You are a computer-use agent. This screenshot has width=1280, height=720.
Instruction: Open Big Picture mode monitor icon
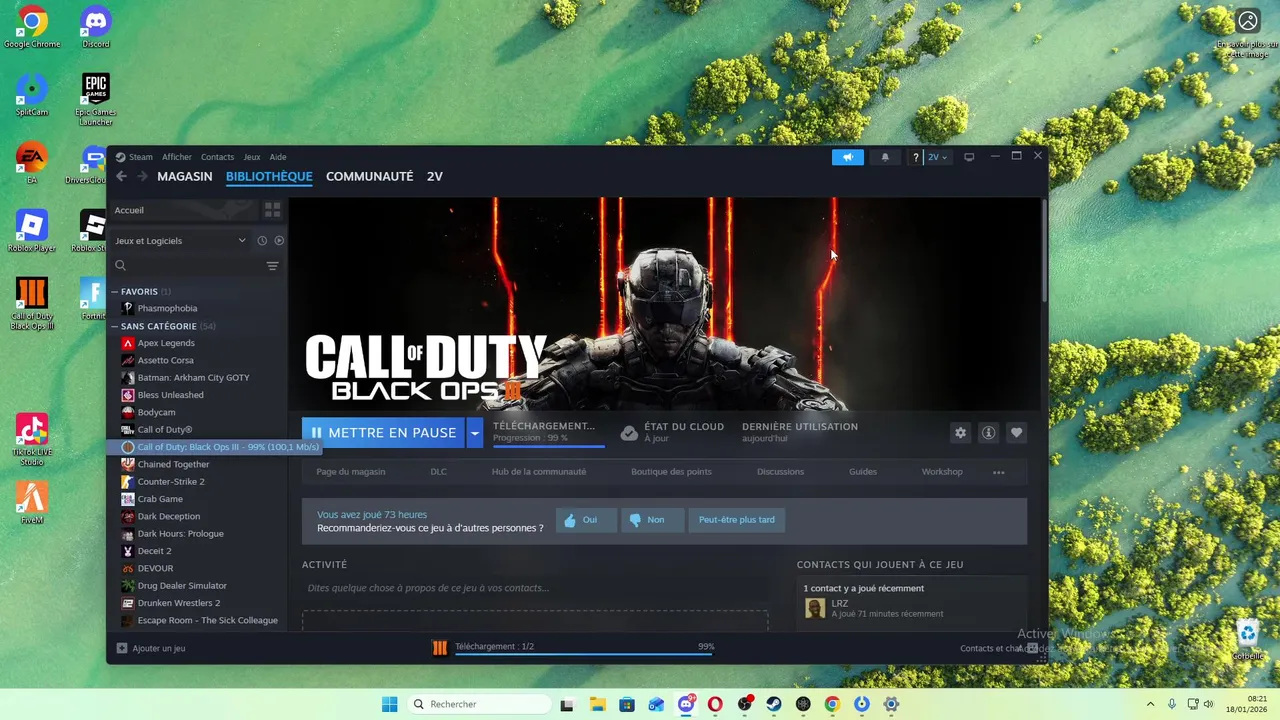point(968,157)
